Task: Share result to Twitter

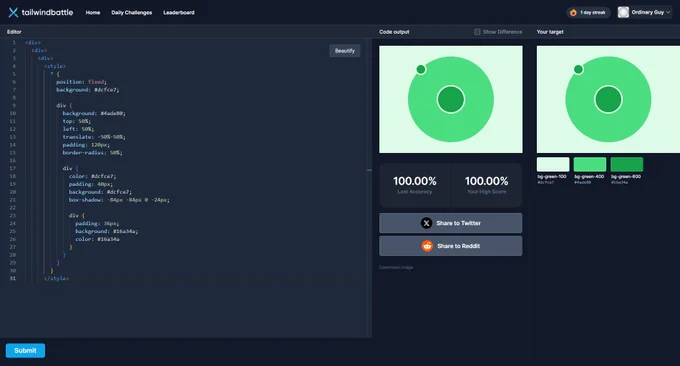Action: (x=451, y=223)
